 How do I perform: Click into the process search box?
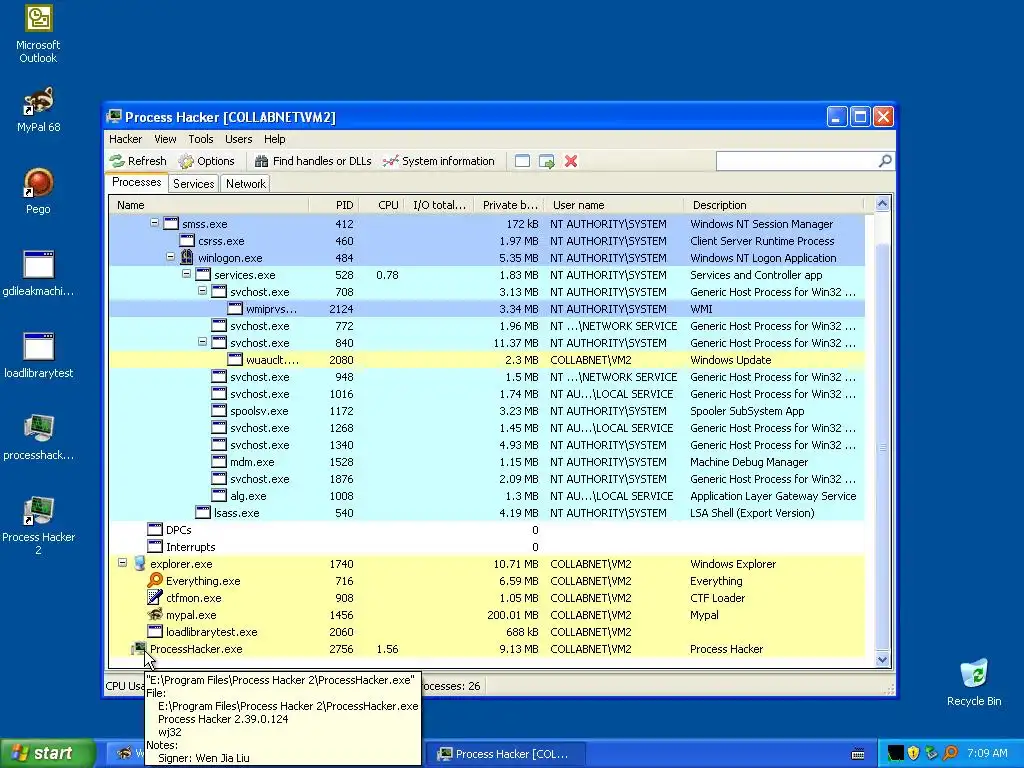click(x=797, y=161)
